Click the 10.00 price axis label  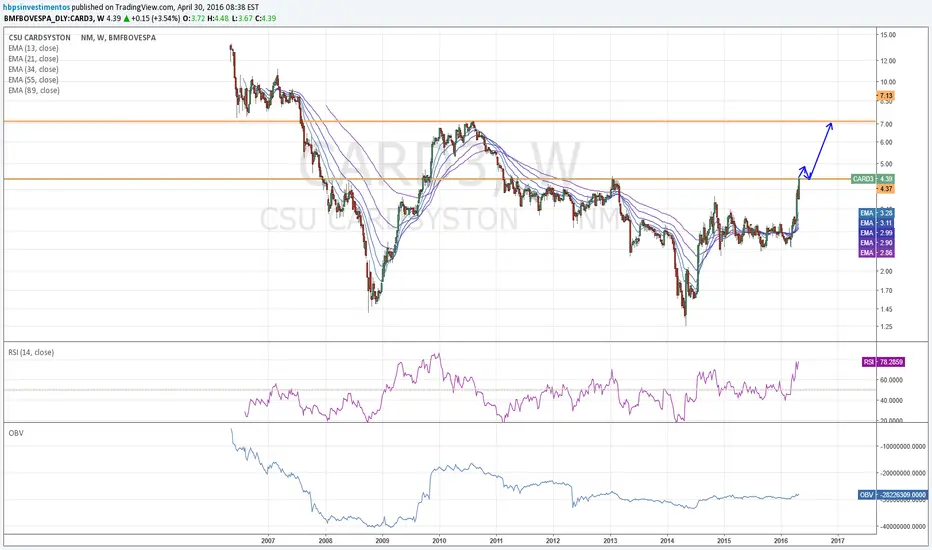click(x=888, y=82)
